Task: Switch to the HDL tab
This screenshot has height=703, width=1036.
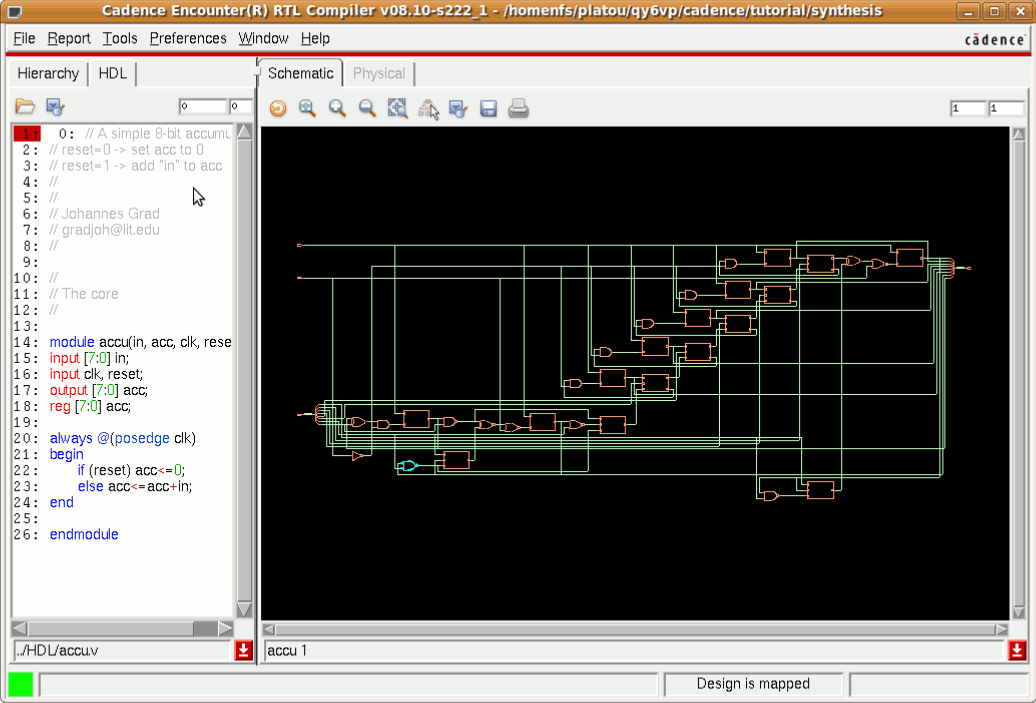Action: click(x=112, y=73)
